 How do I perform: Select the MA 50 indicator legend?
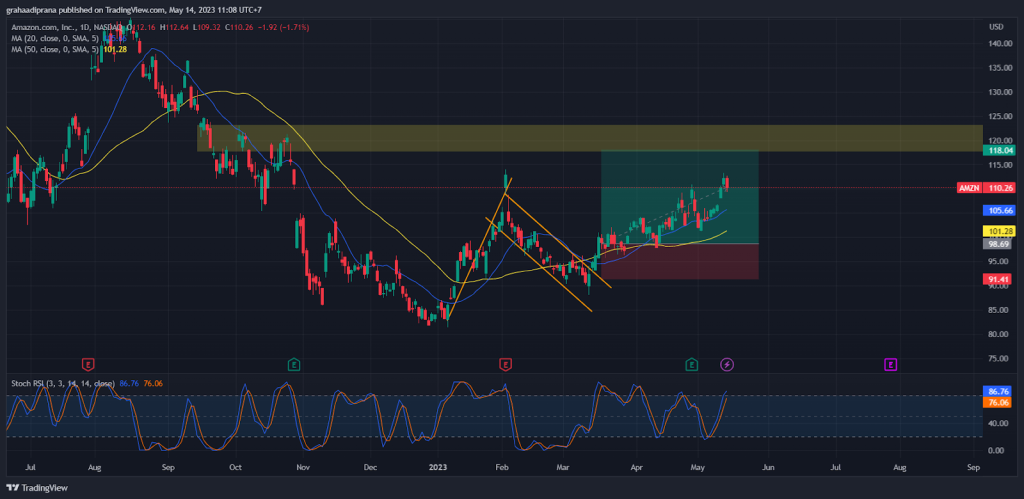[x=54, y=48]
